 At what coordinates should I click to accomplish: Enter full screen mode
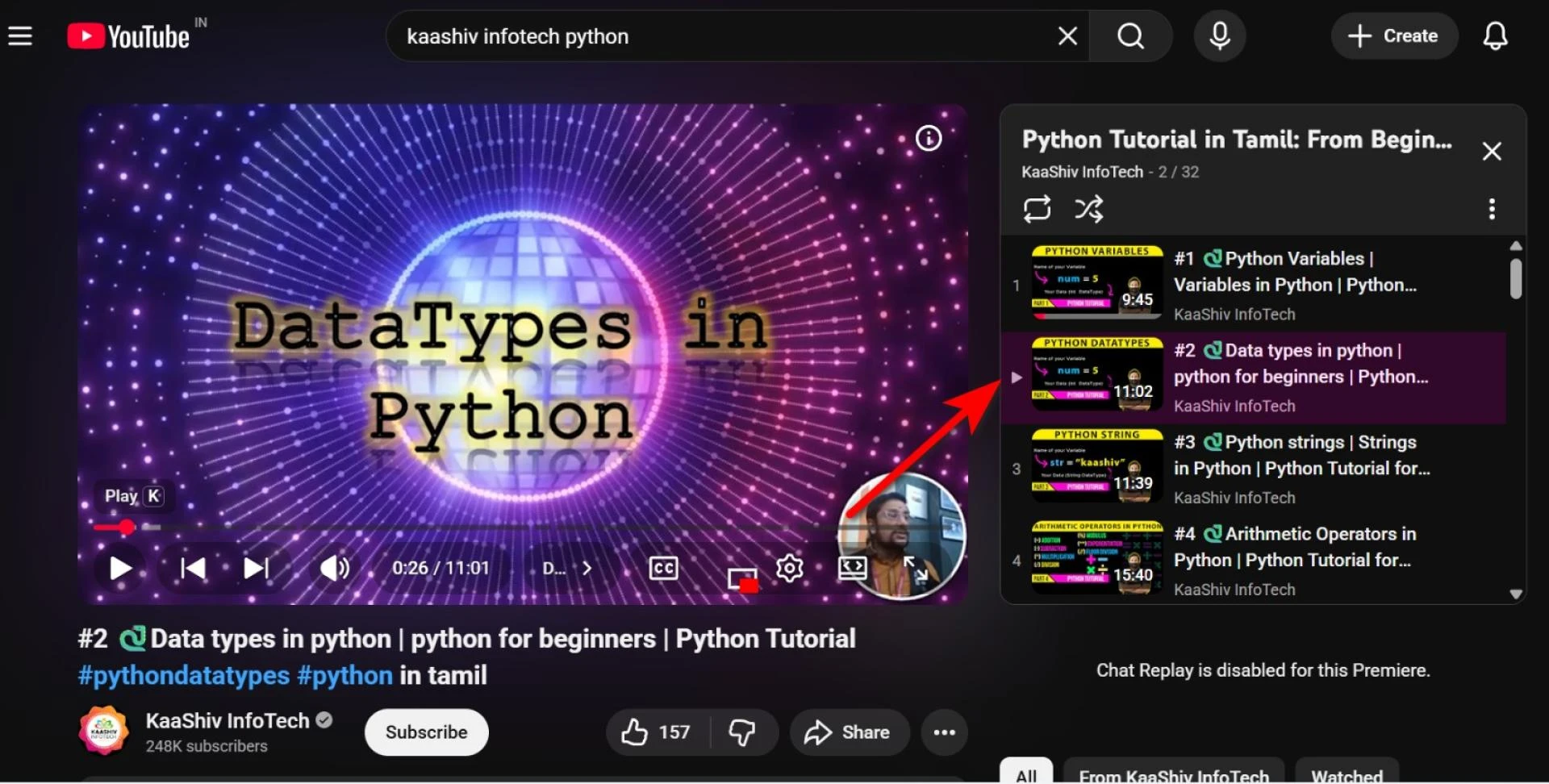(x=916, y=569)
